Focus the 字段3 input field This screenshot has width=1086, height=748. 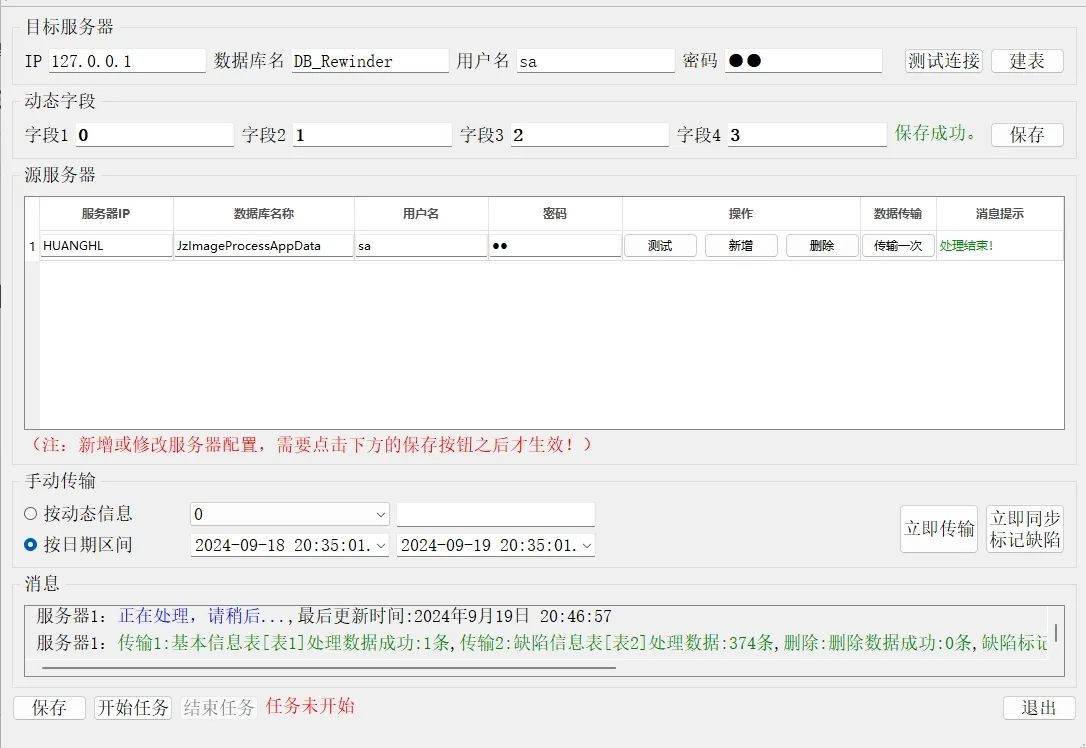pyautogui.click(x=590, y=135)
